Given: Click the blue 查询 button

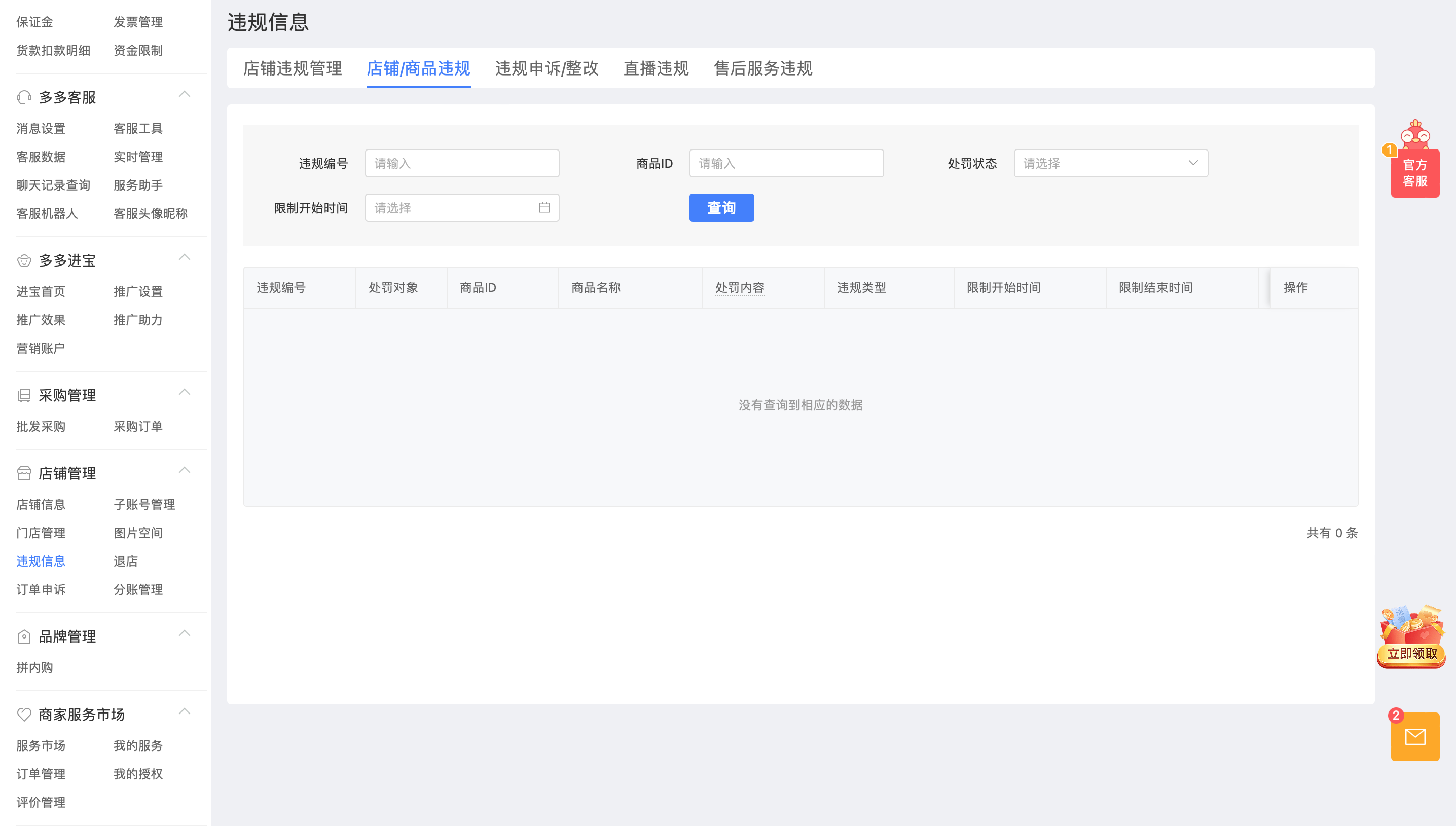Looking at the screenshot, I should coord(721,208).
